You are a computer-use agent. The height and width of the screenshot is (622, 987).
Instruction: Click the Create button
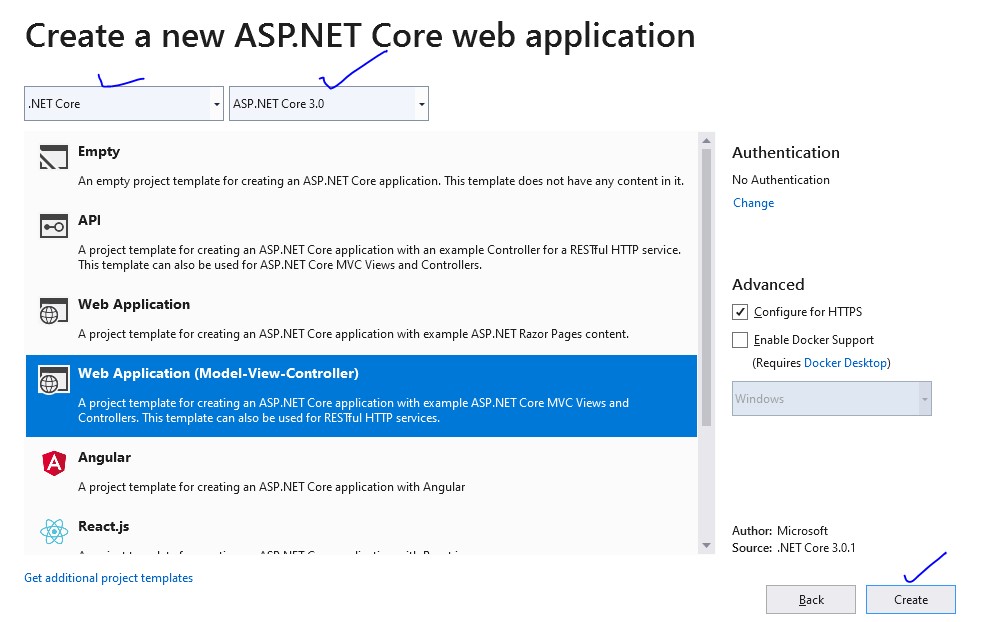(x=910, y=599)
